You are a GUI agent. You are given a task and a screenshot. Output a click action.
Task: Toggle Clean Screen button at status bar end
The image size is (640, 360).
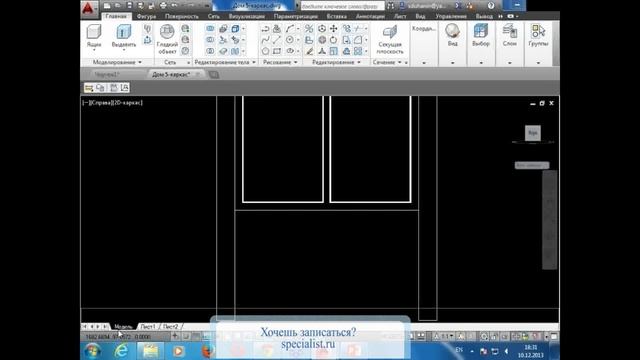pos(554,336)
